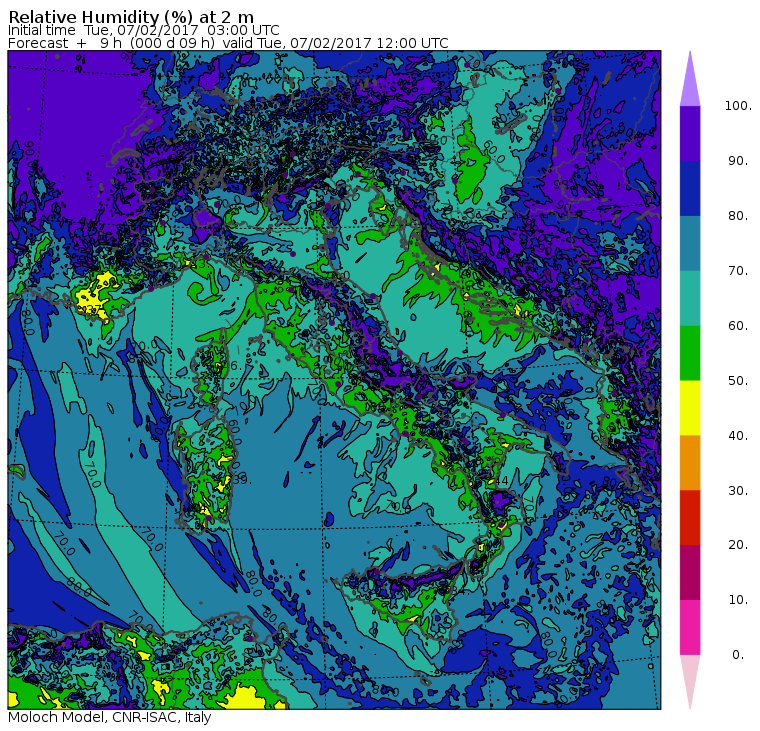The height and width of the screenshot is (731, 760).
Task: Click the '30.' legend label
Action: pyautogui.click(x=738, y=490)
